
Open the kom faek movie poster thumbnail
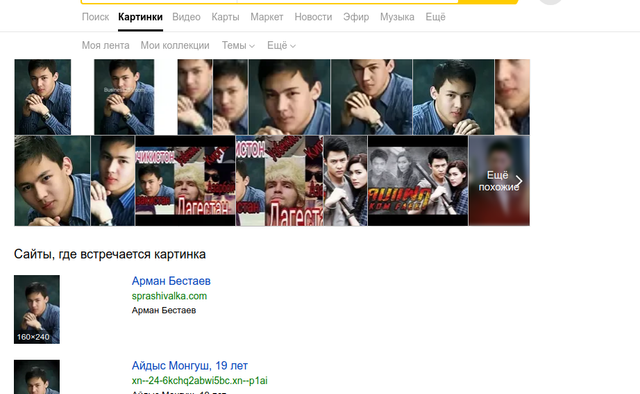pyautogui.click(x=418, y=181)
